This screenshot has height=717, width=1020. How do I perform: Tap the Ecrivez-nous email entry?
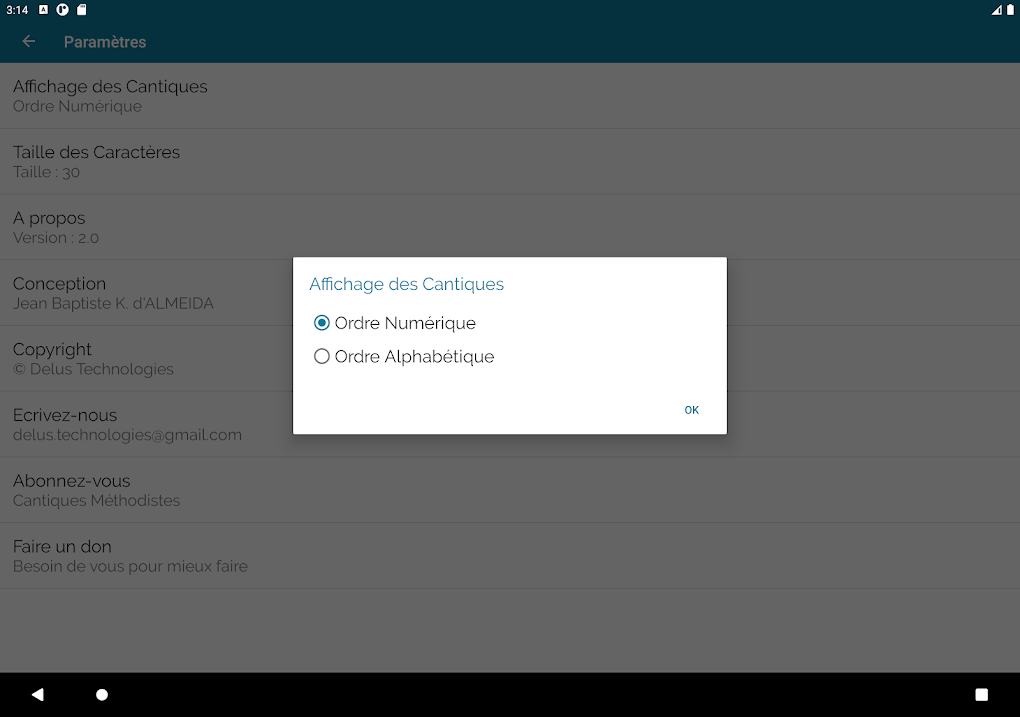[127, 424]
